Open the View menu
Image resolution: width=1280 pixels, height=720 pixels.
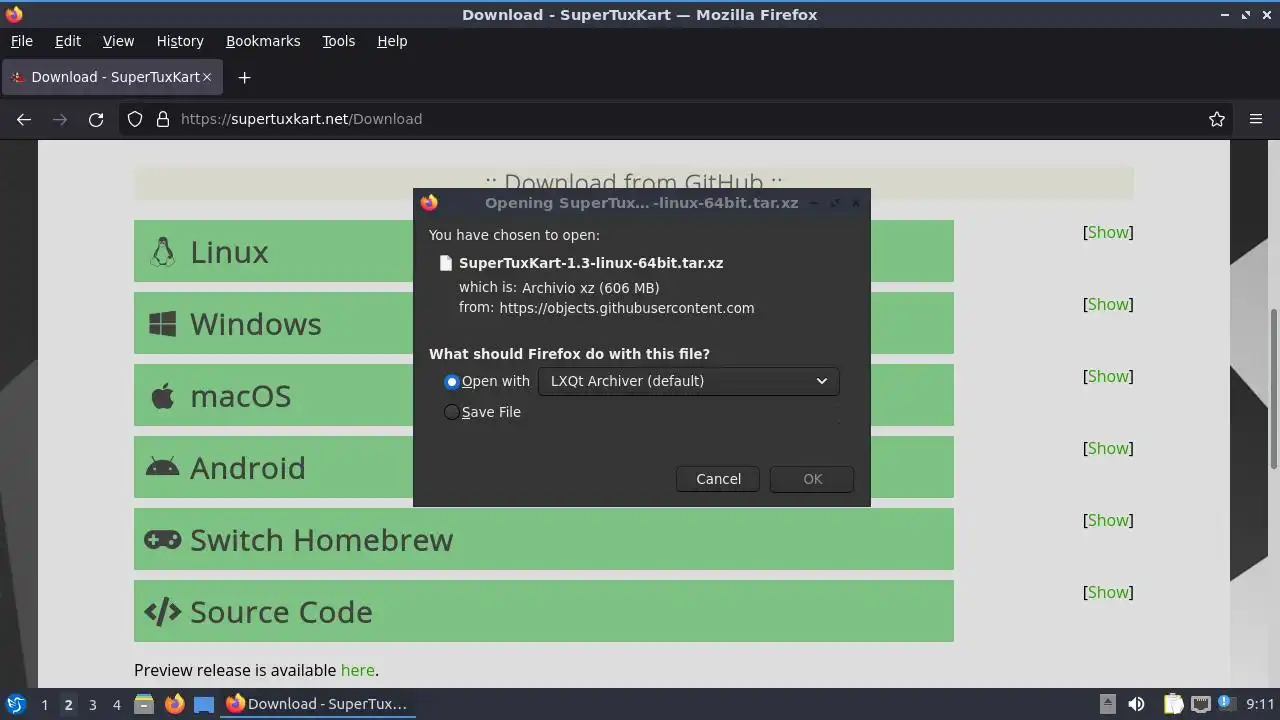(x=118, y=41)
